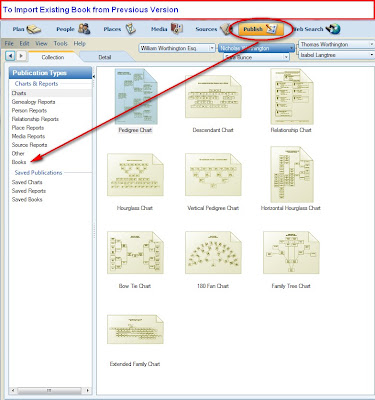Image resolution: width=375 pixels, height=400 pixels.
Task: Select the Descendant Chart thumbnail
Action: pyautogui.click(x=213, y=97)
